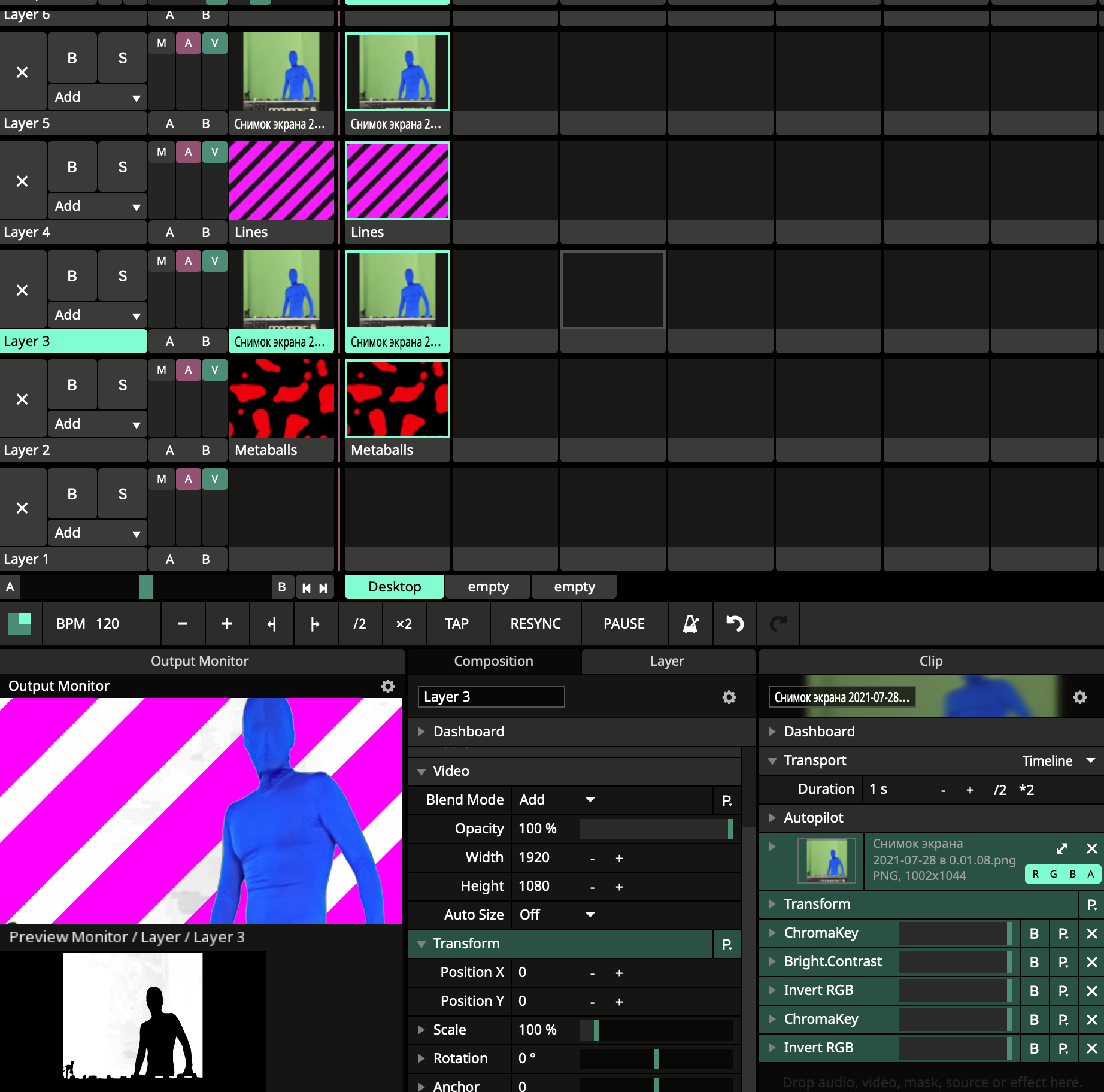Open the Blend Mode dropdown set to Add
Image resolution: width=1104 pixels, height=1092 pixels.
click(x=557, y=800)
